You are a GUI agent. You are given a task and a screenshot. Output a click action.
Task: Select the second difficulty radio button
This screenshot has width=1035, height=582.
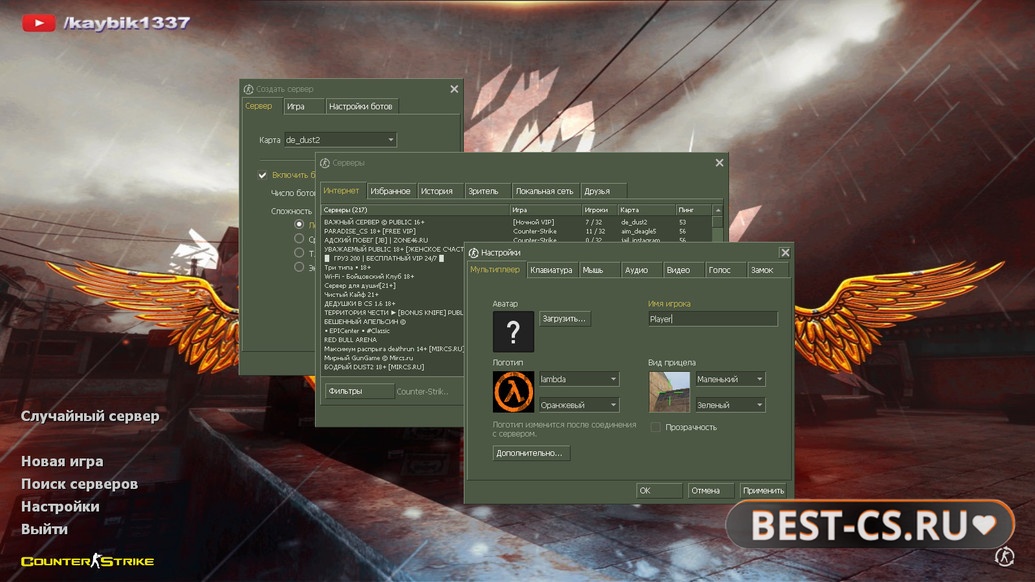tap(299, 239)
